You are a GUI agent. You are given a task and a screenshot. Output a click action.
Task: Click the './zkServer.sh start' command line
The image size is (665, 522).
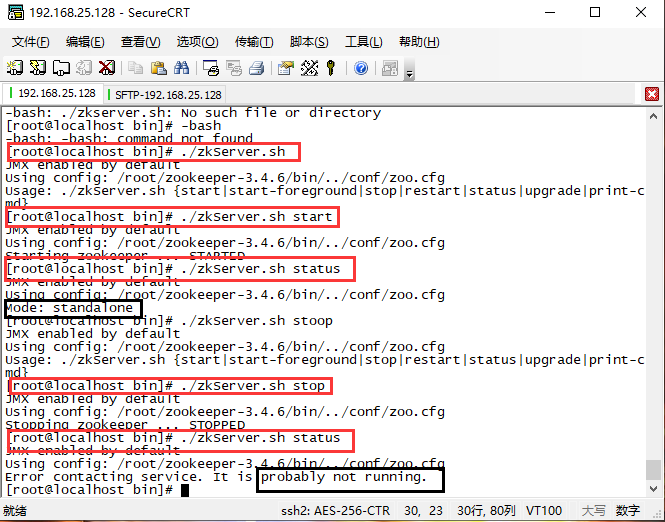point(169,217)
